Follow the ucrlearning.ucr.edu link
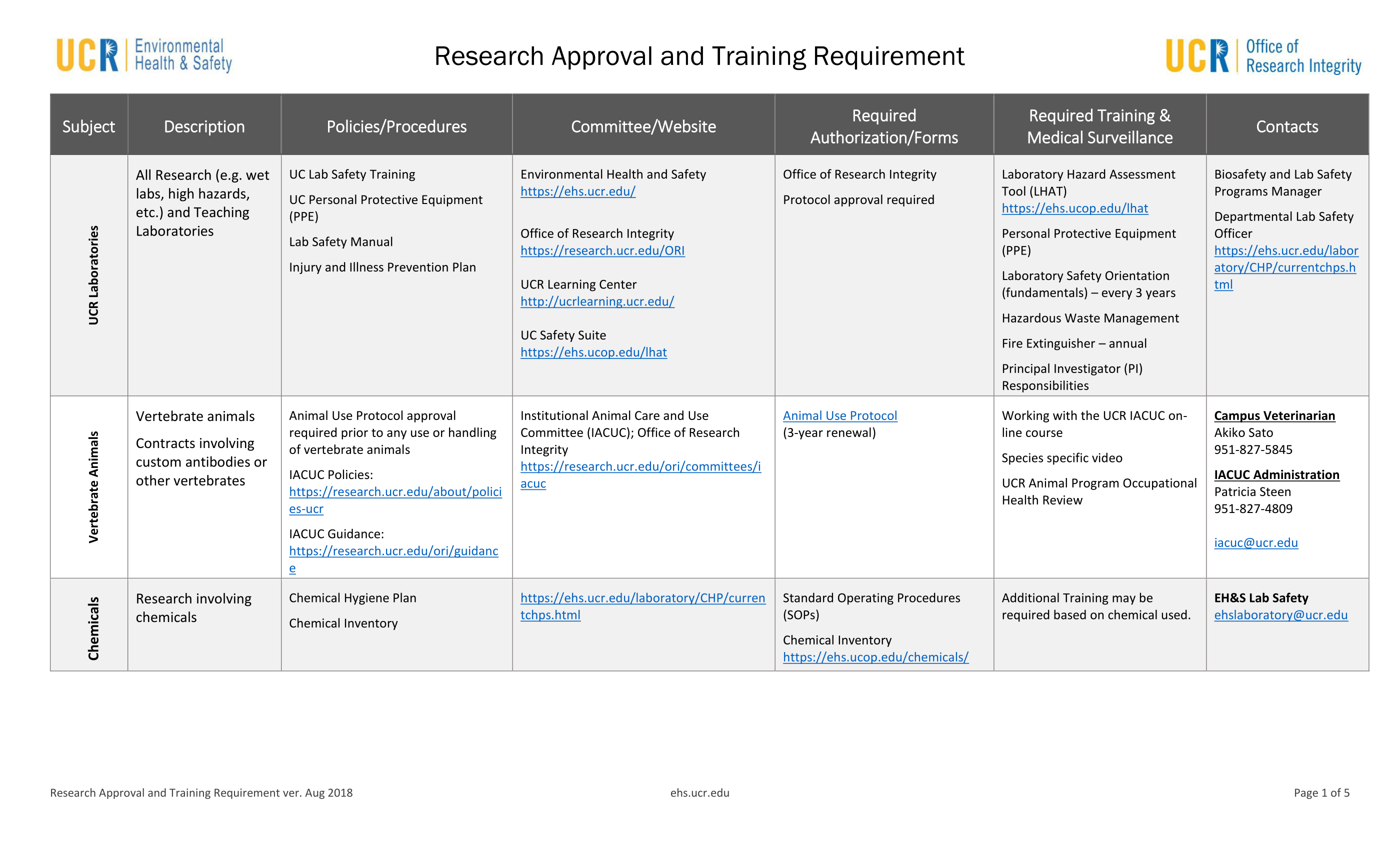Viewport: 1400px width, 850px height. pyautogui.click(x=596, y=301)
